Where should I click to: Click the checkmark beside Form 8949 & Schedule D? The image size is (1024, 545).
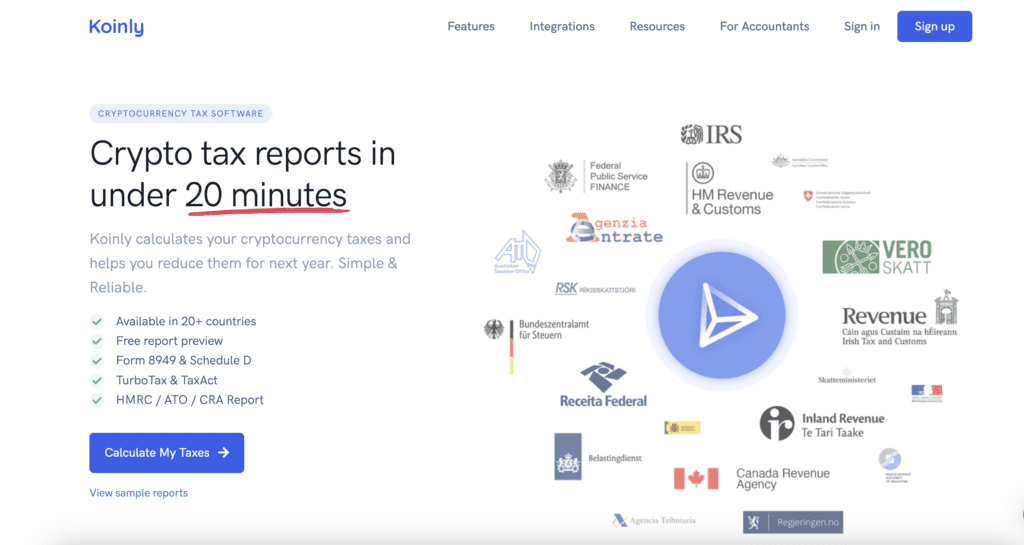(x=97, y=360)
